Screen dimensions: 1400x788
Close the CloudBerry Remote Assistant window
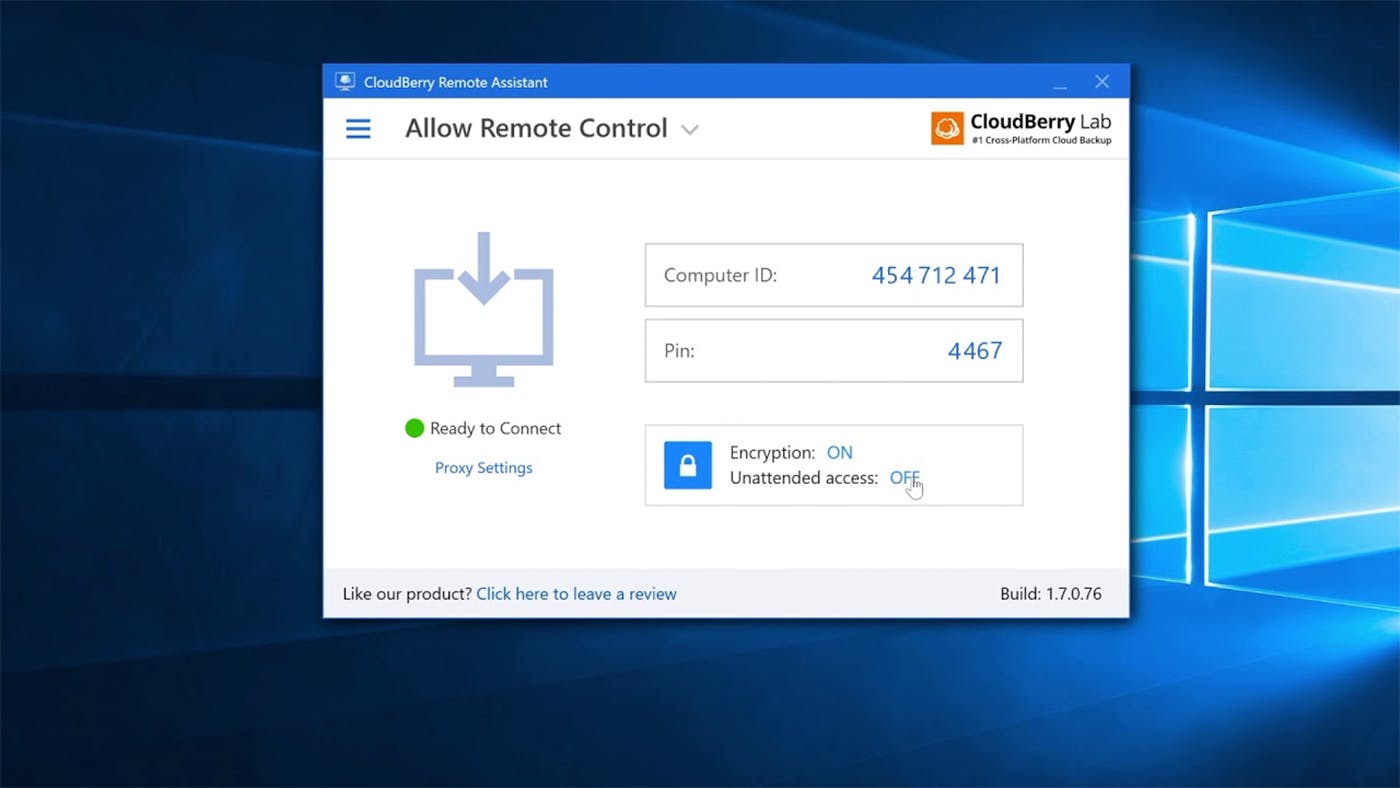1102,82
